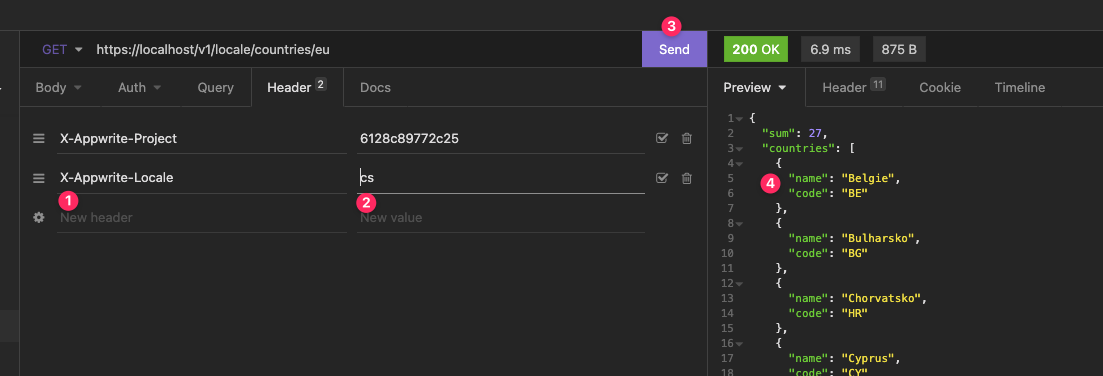Open the Docs tab
Screen dimensions: 1103x376
pyautogui.click(x=375, y=88)
